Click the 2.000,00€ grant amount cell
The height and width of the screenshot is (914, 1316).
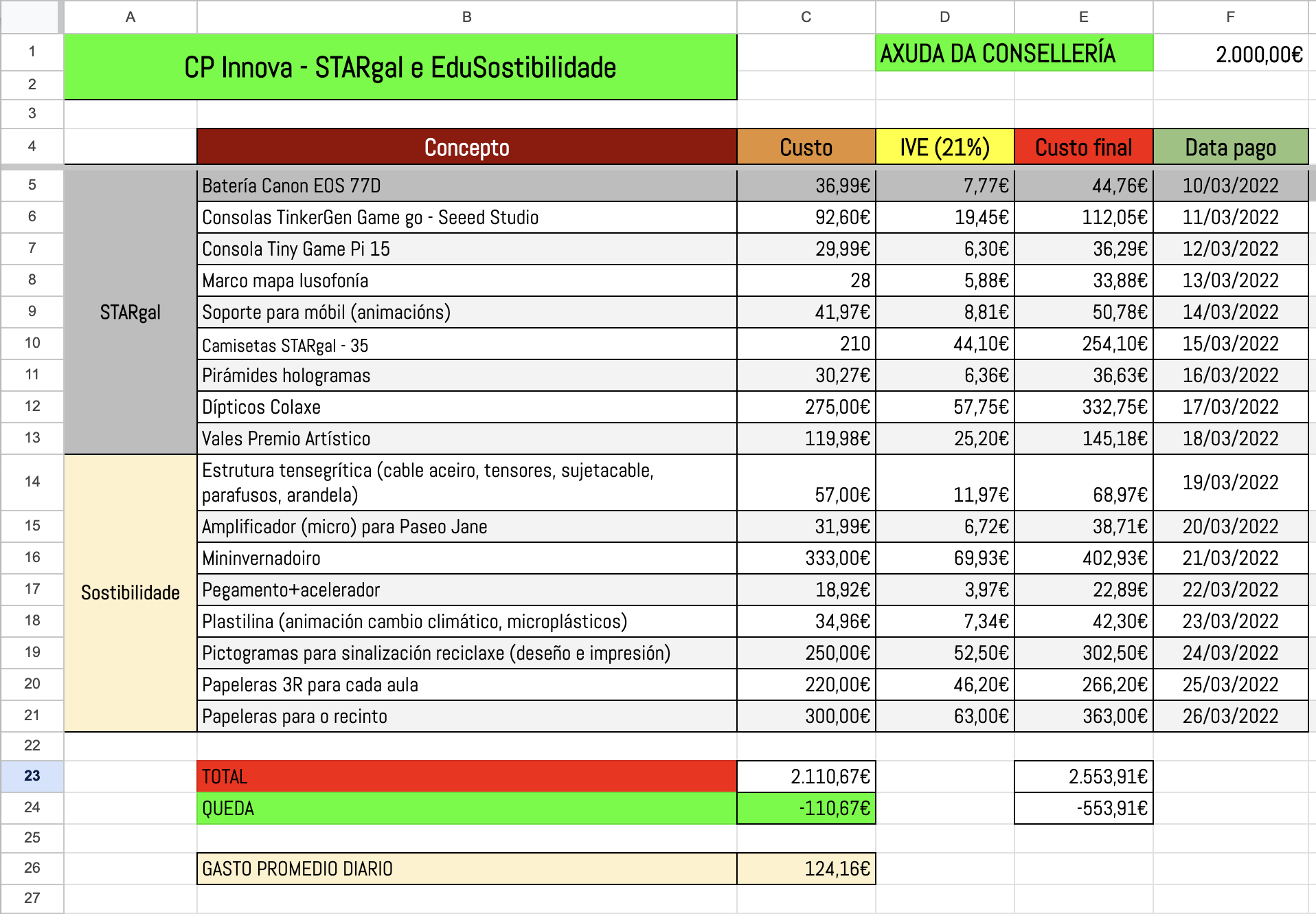pos(1231,53)
